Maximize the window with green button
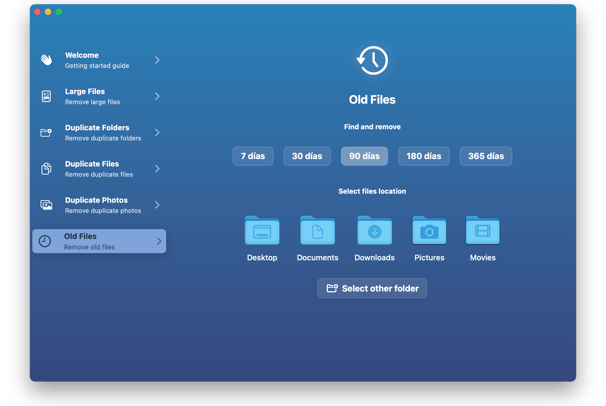Image resolution: width=606 pixels, height=406 pixels. coord(59,12)
